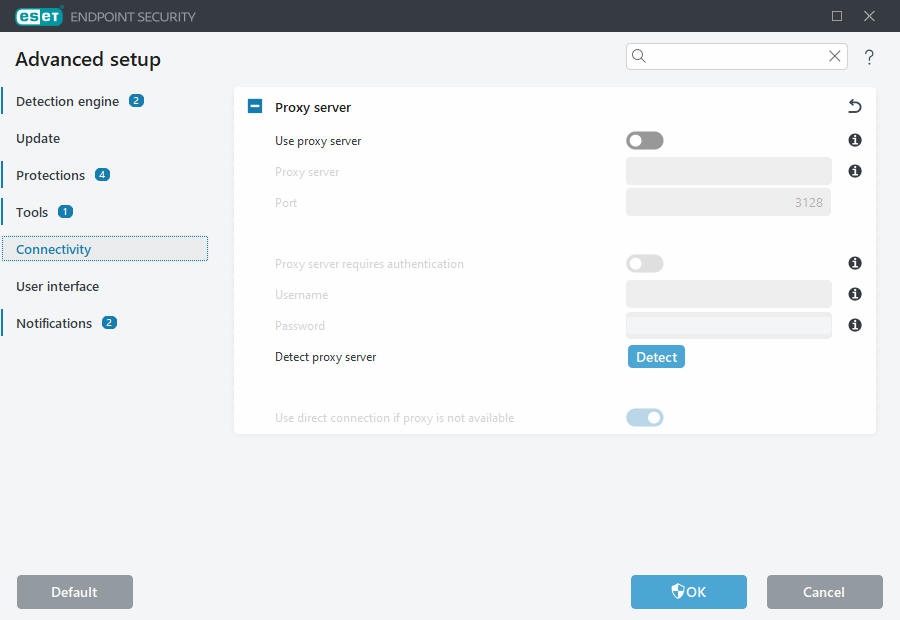The height and width of the screenshot is (620, 900).
Task: Clear the search box with the X icon
Action: click(x=835, y=57)
